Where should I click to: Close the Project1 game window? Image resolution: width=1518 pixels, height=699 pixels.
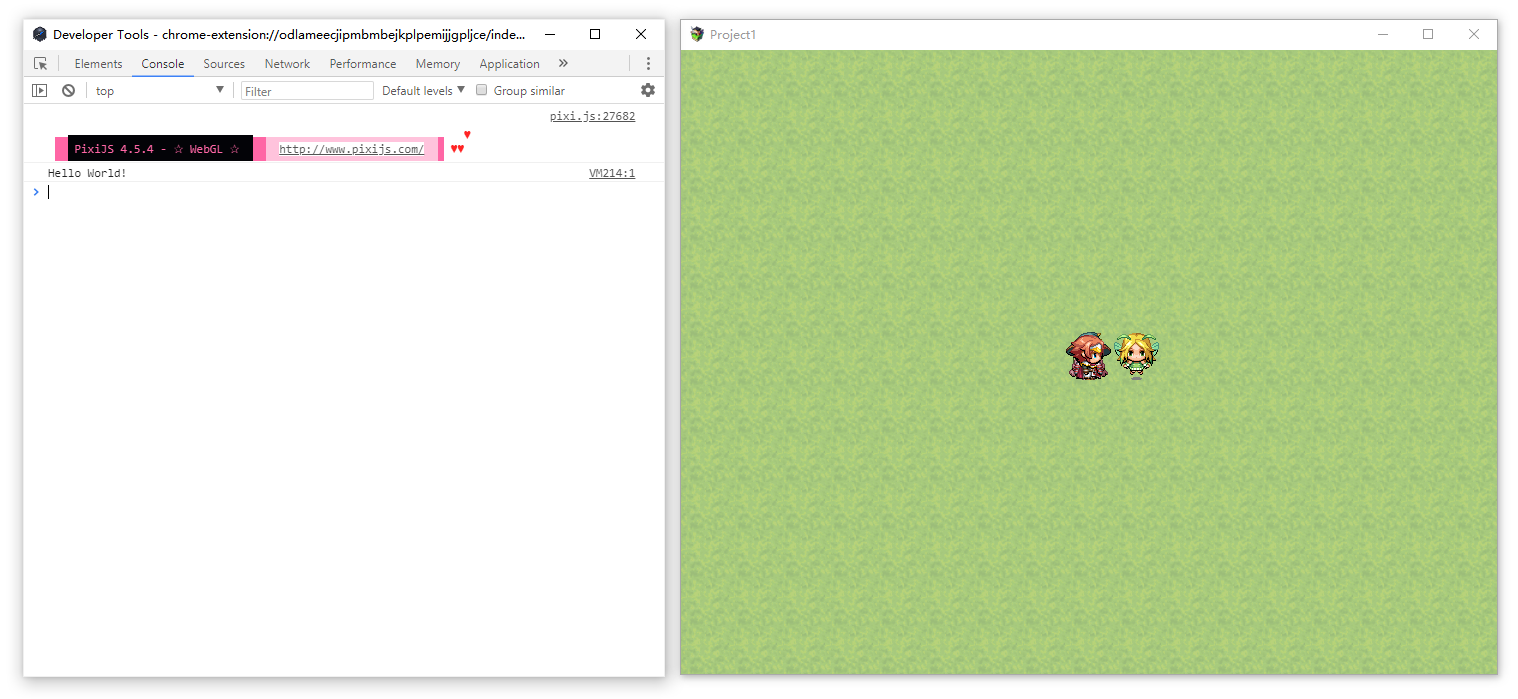pyautogui.click(x=1474, y=34)
